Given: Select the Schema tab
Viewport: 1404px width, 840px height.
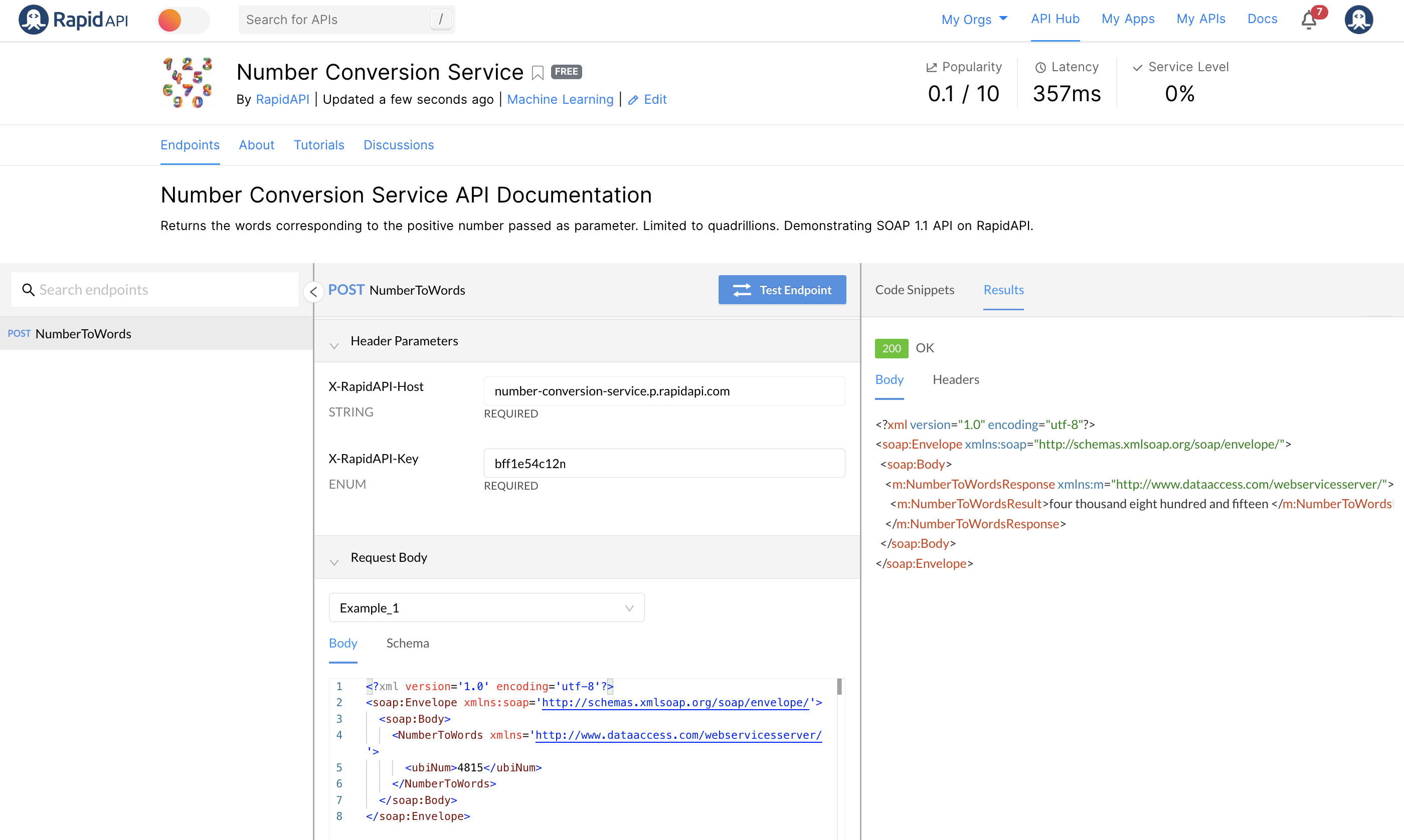Looking at the screenshot, I should coord(407,643).
